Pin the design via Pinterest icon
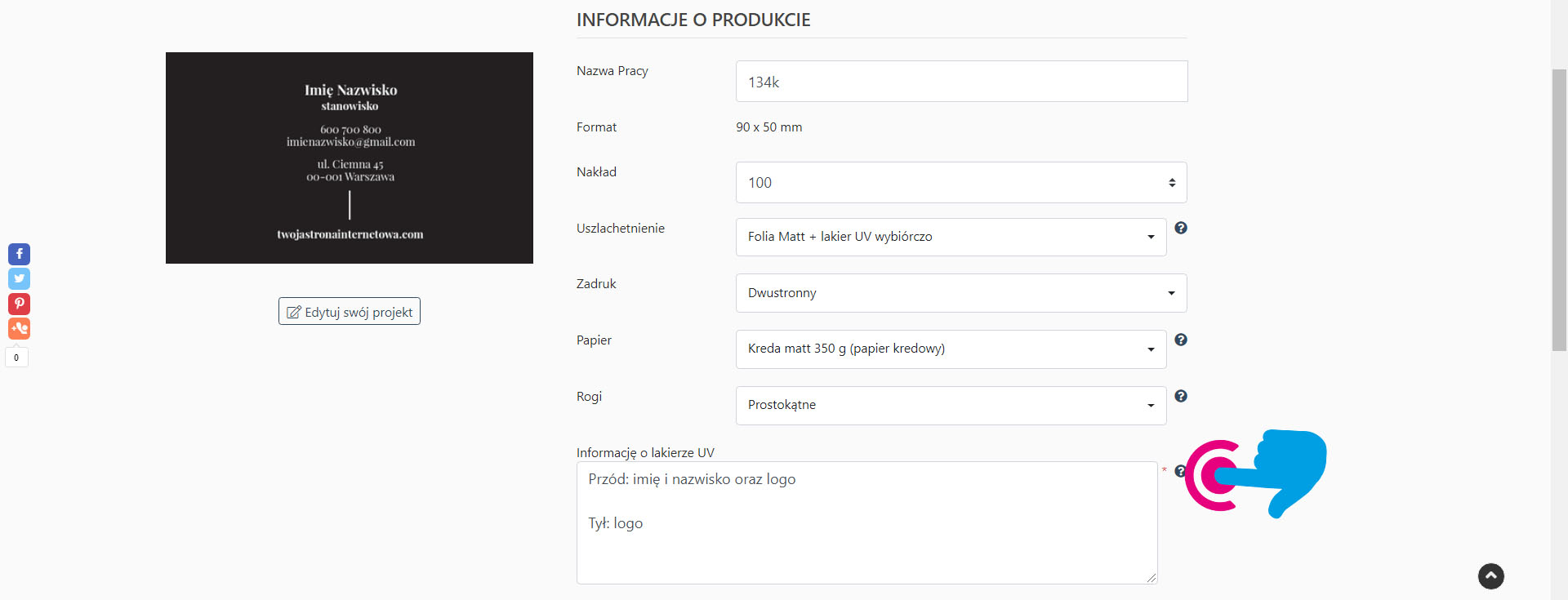 pos(19,304)
